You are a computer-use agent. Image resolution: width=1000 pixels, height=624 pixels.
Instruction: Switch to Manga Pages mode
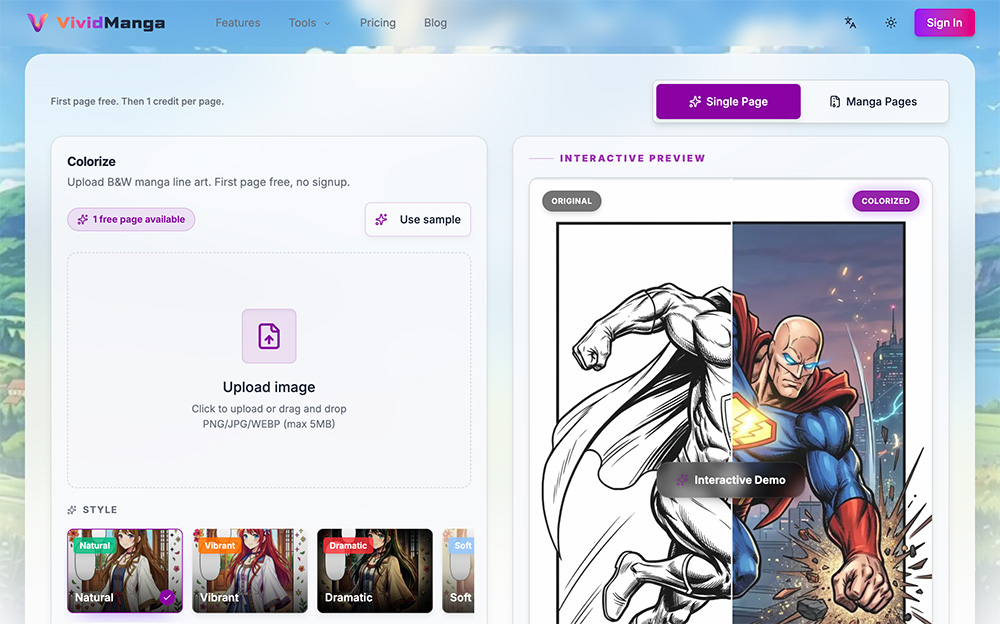coord(873,101)
